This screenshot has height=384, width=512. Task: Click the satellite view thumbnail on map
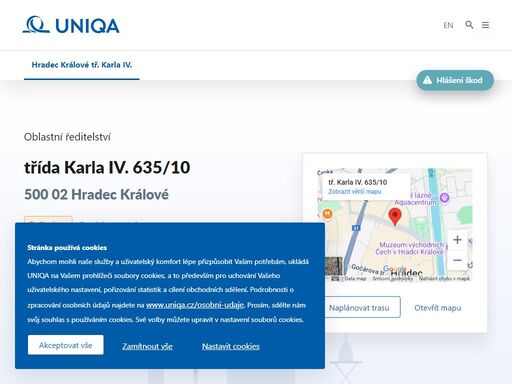pyautogui.click(x=334, y=266)
